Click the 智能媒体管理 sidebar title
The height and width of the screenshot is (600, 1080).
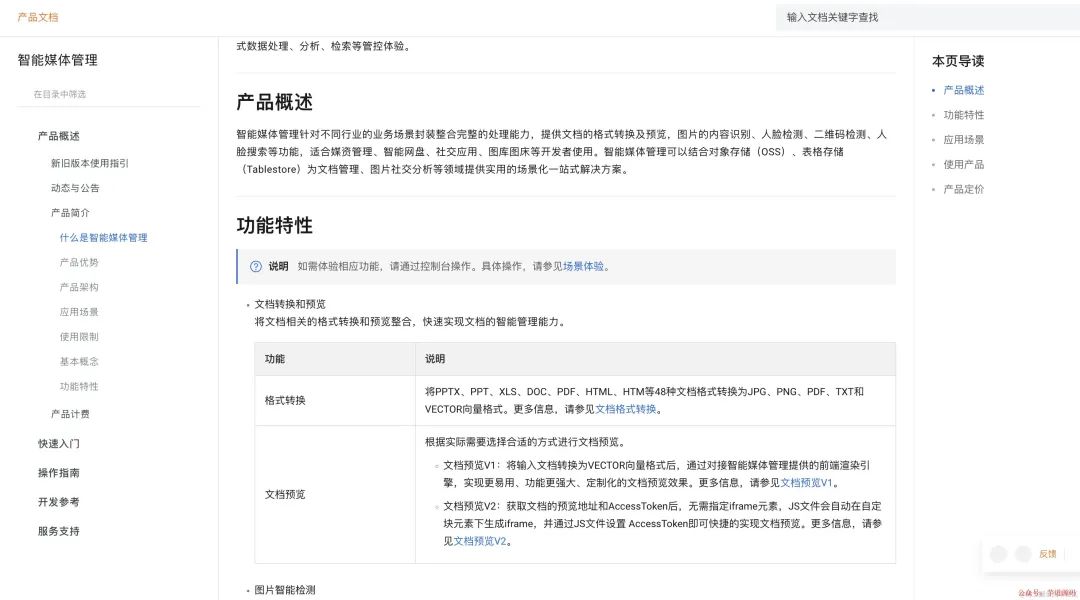click(57, 60)
